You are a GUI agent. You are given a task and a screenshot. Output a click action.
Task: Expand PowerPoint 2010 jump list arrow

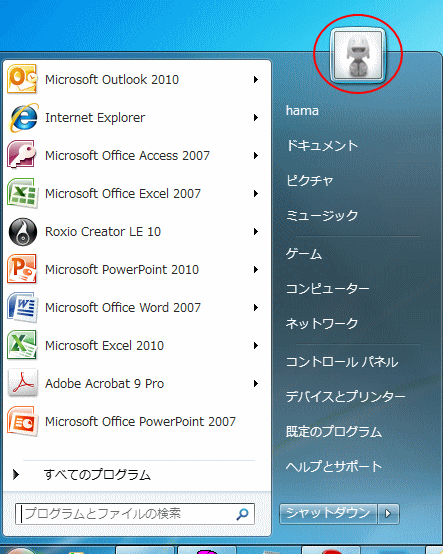point(256,270)
